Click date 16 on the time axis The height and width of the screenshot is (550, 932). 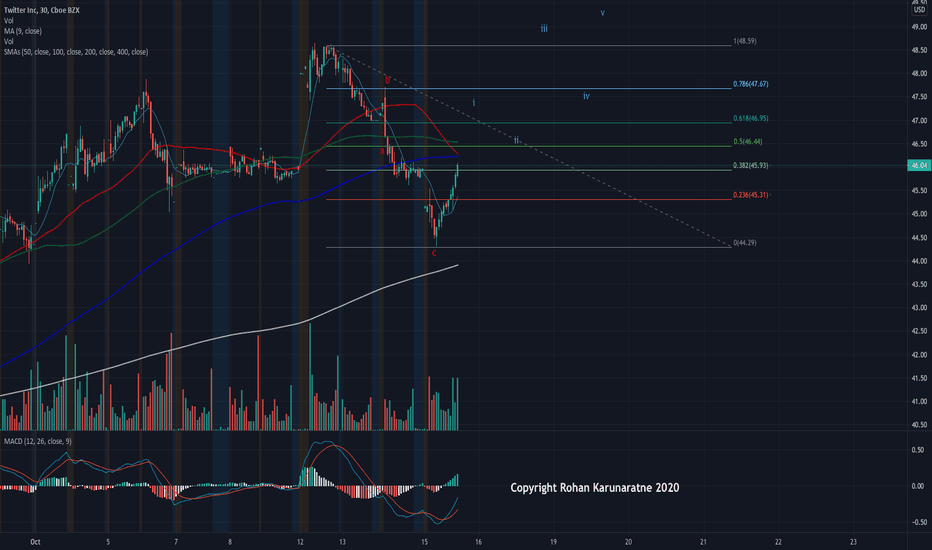point(478,542)
